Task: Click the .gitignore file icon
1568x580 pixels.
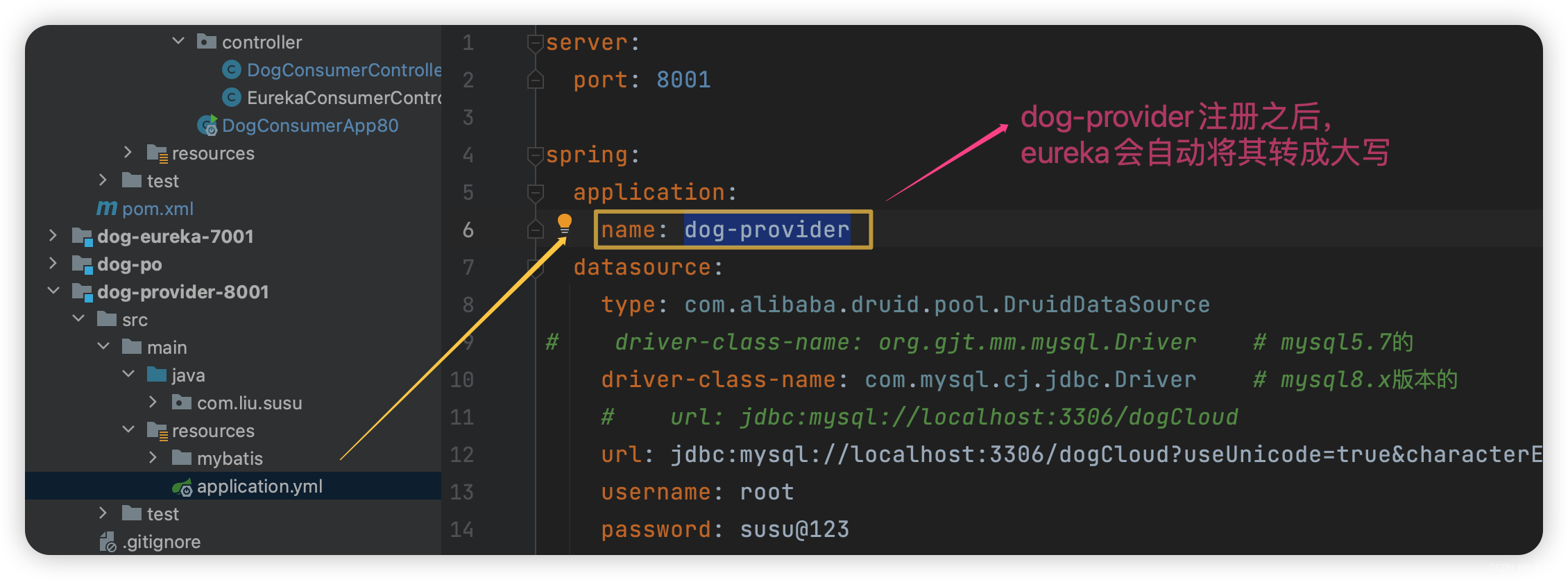Action: tap(108, 542)
